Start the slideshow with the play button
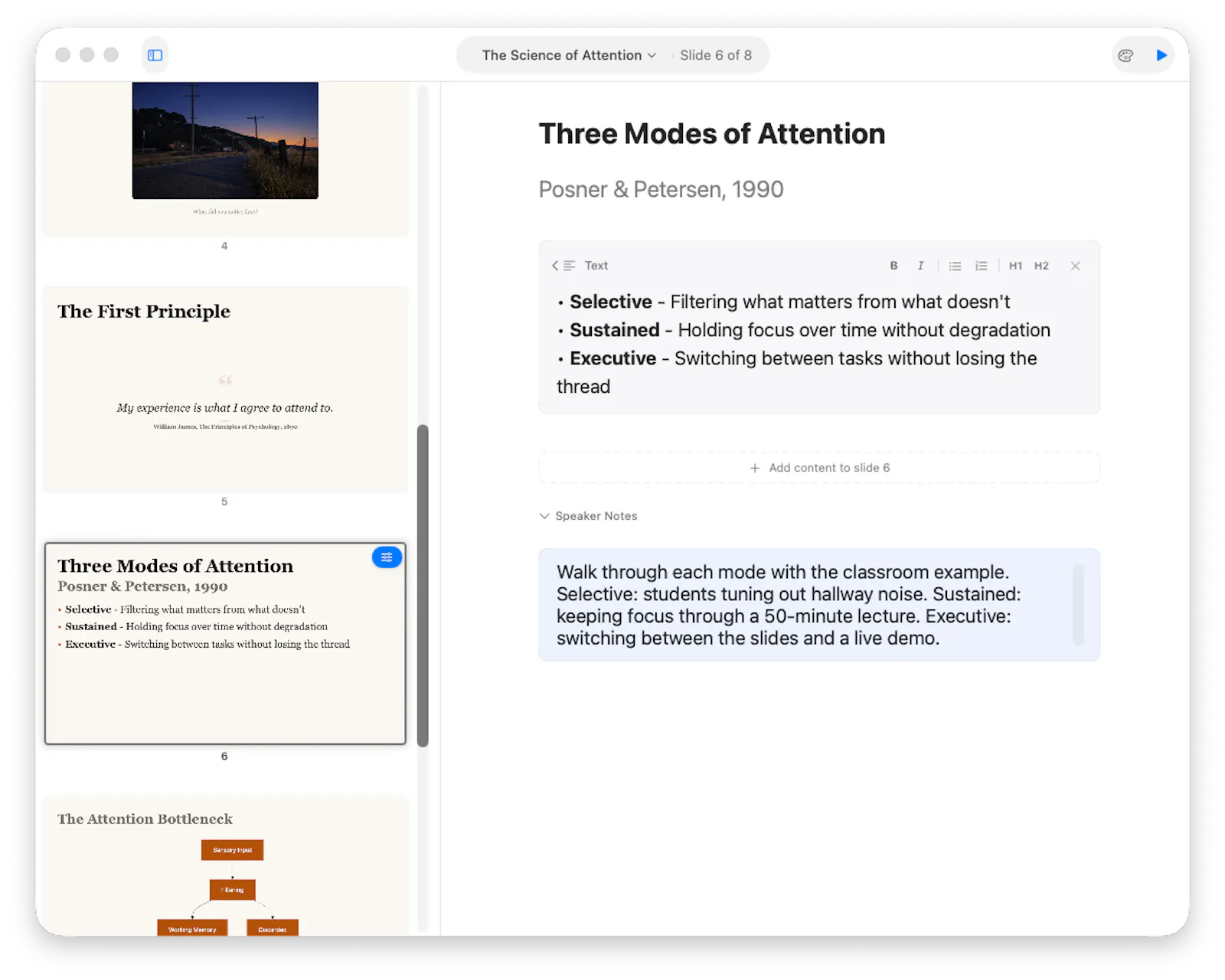This screenshot has width=1225, height=980. [x=1161, y=55]
